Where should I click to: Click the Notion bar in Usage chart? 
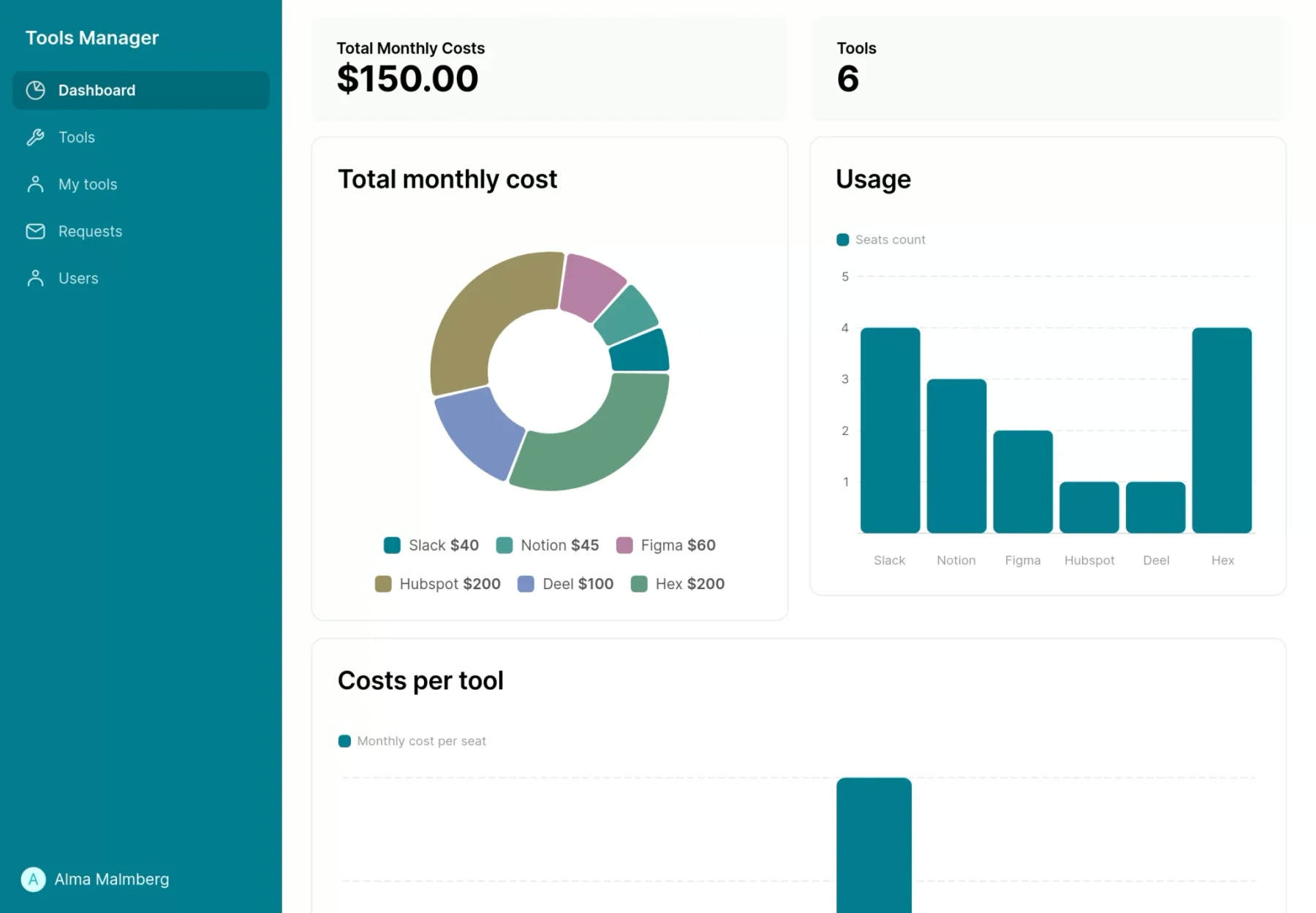[x=956, y=456]
